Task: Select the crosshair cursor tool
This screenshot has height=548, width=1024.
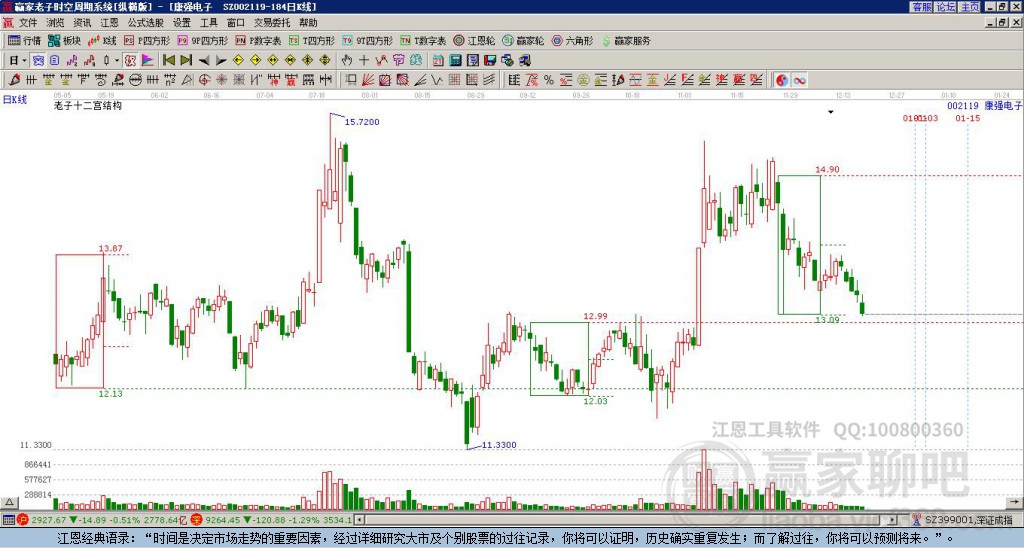Action: (x=364, y=61)
